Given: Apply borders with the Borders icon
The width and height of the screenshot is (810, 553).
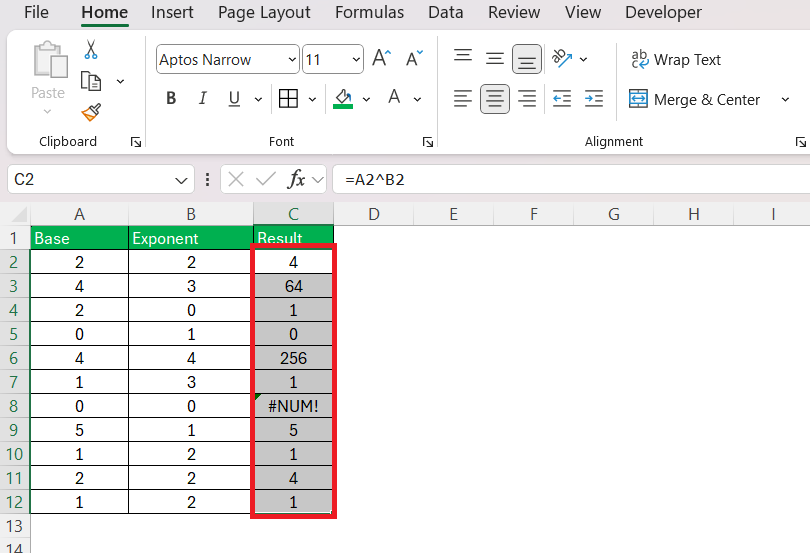Looking at the screenshot, I should tap(288, 98).
